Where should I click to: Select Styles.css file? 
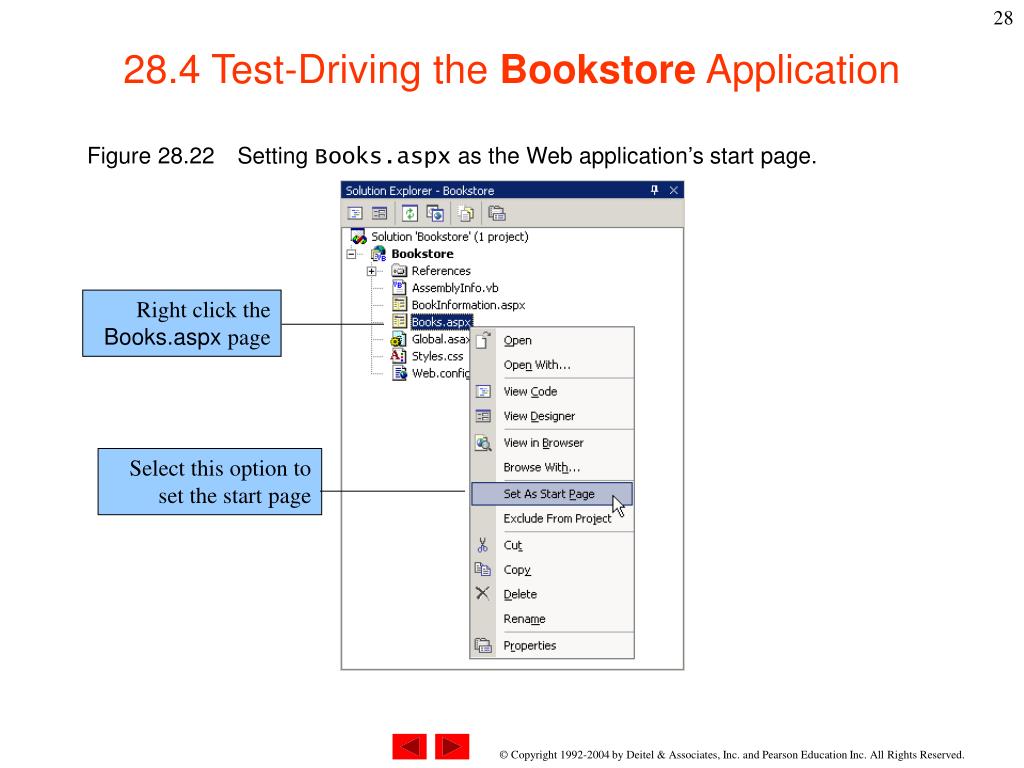point(437,356)
